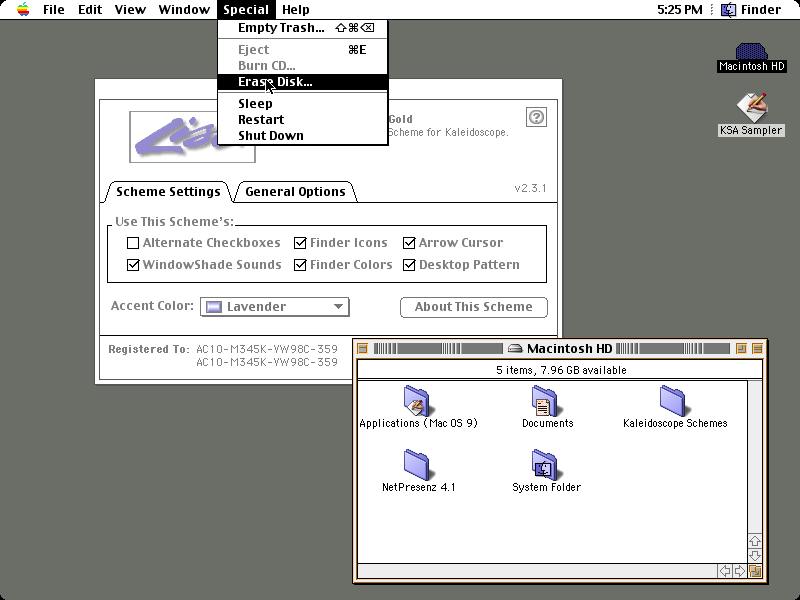Image resolution: width=800 pixels, height=600 pixels.
Task: Click the 5 items, 7.96 GB available status
Action: point(561,370)
